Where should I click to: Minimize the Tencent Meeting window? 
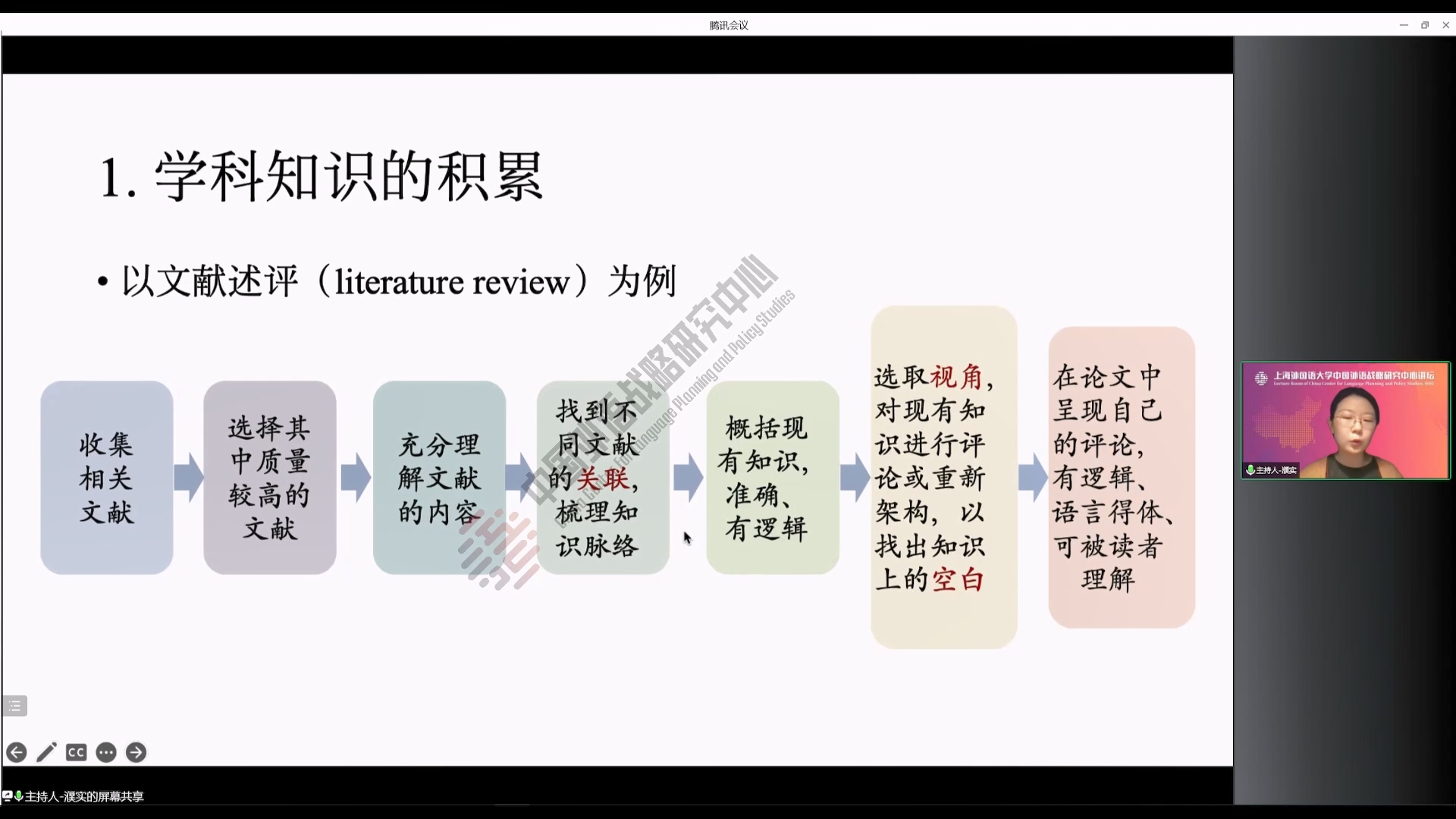coord(1404,25)
